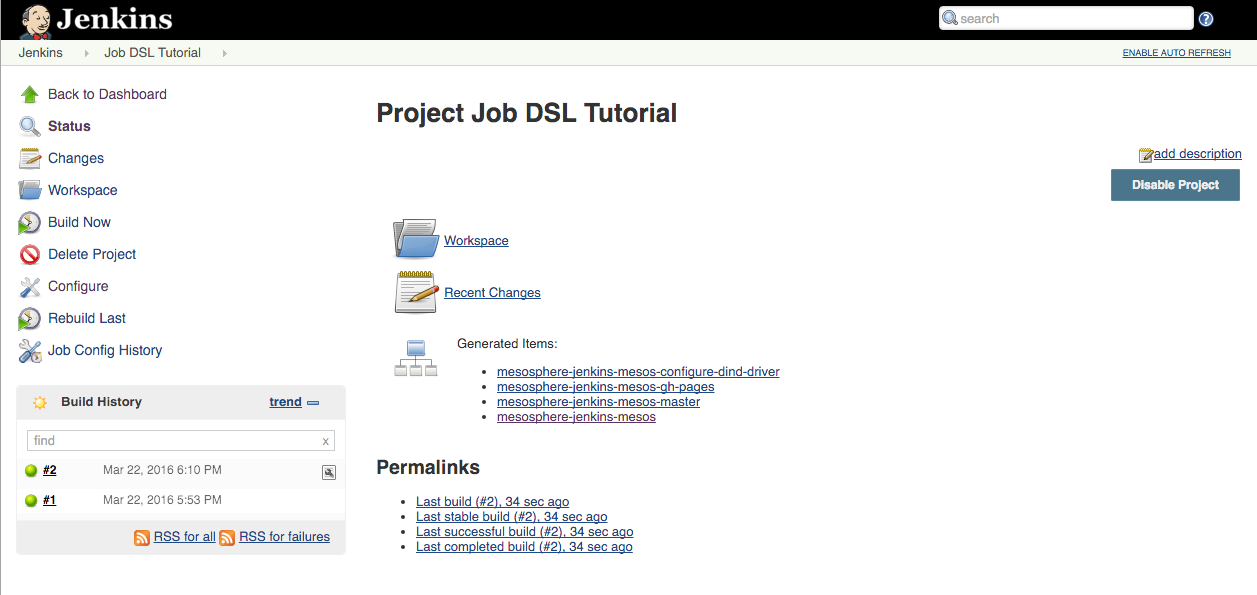Open the Build History trend link

click(x=285, y=402)
